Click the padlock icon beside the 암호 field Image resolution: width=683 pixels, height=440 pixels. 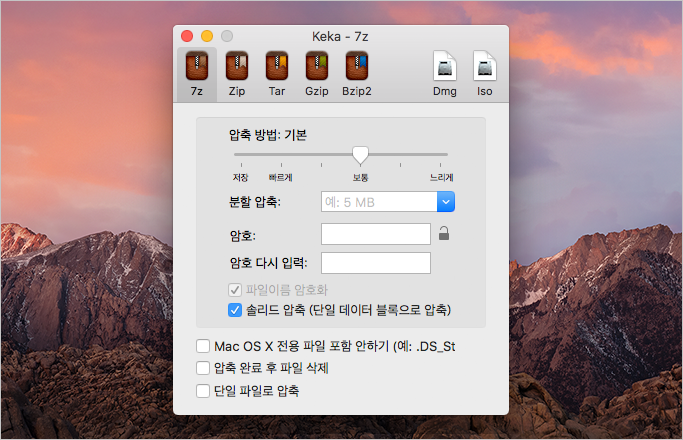tap(444, 234)
